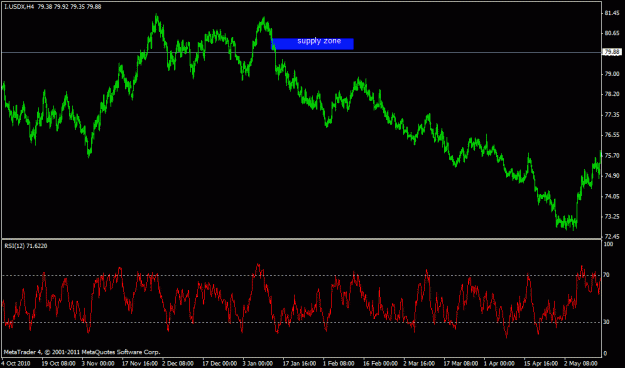Click the 77.35 price axis label

click(x=612, y=114)
